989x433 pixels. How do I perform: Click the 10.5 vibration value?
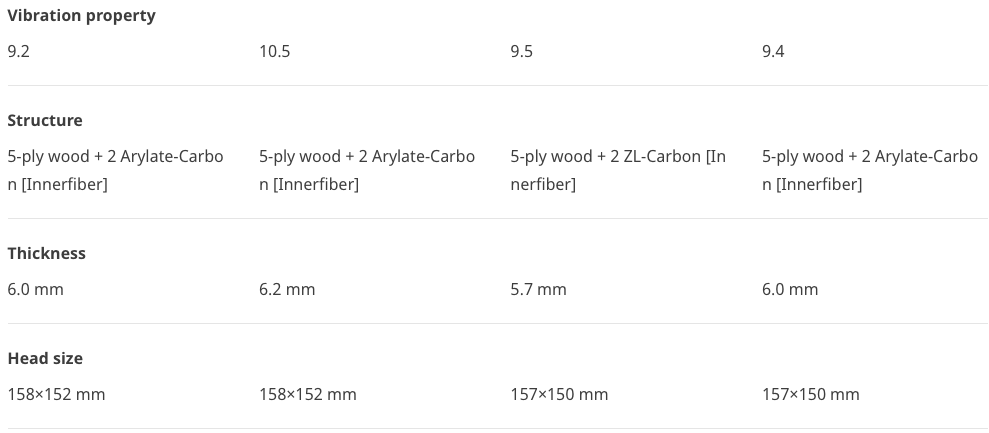pyautogui.click(x=274, y=51)
